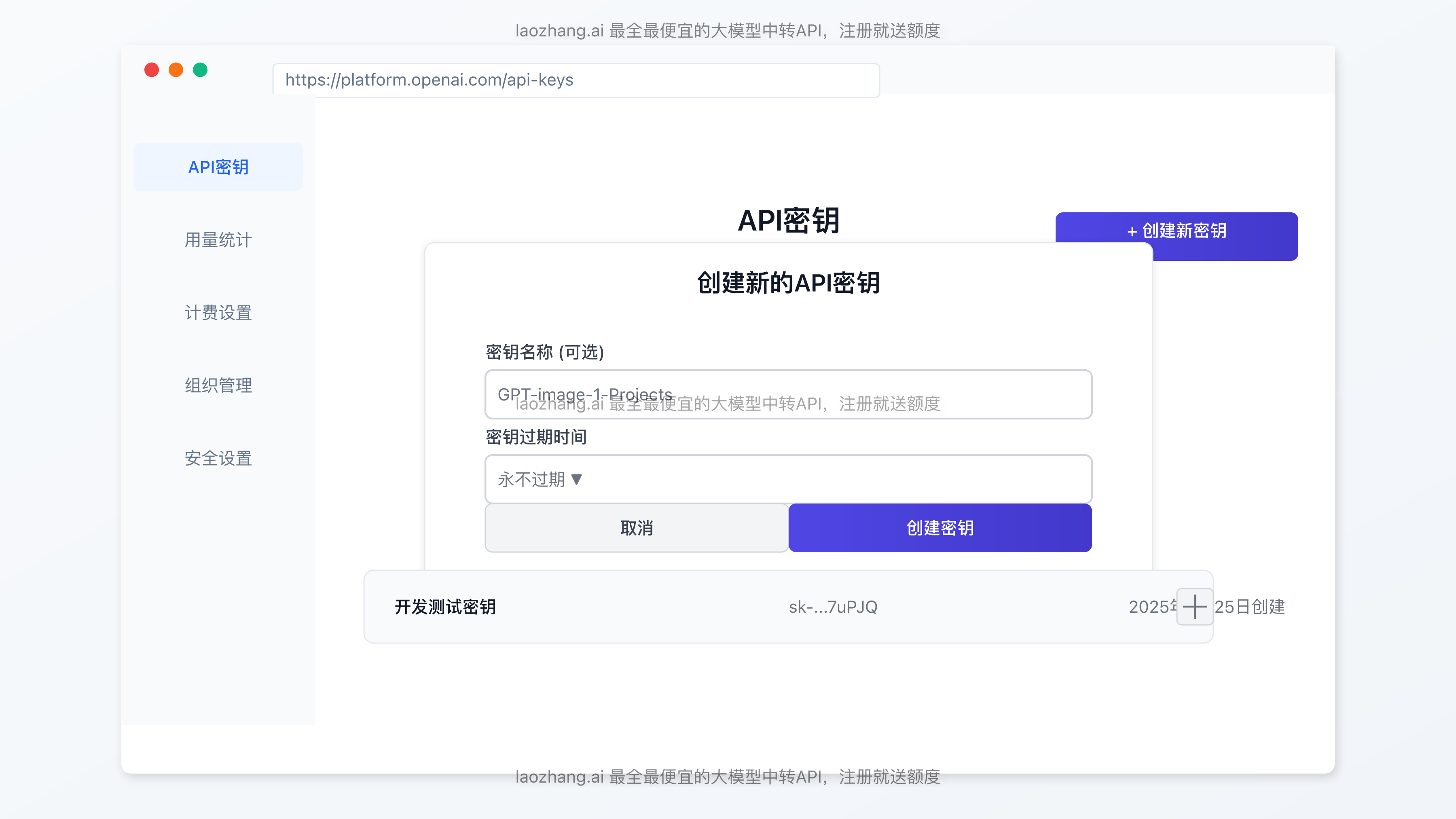Select the 开发测试密钥 key name
The image size is (1456, 819).
point(445,607)
